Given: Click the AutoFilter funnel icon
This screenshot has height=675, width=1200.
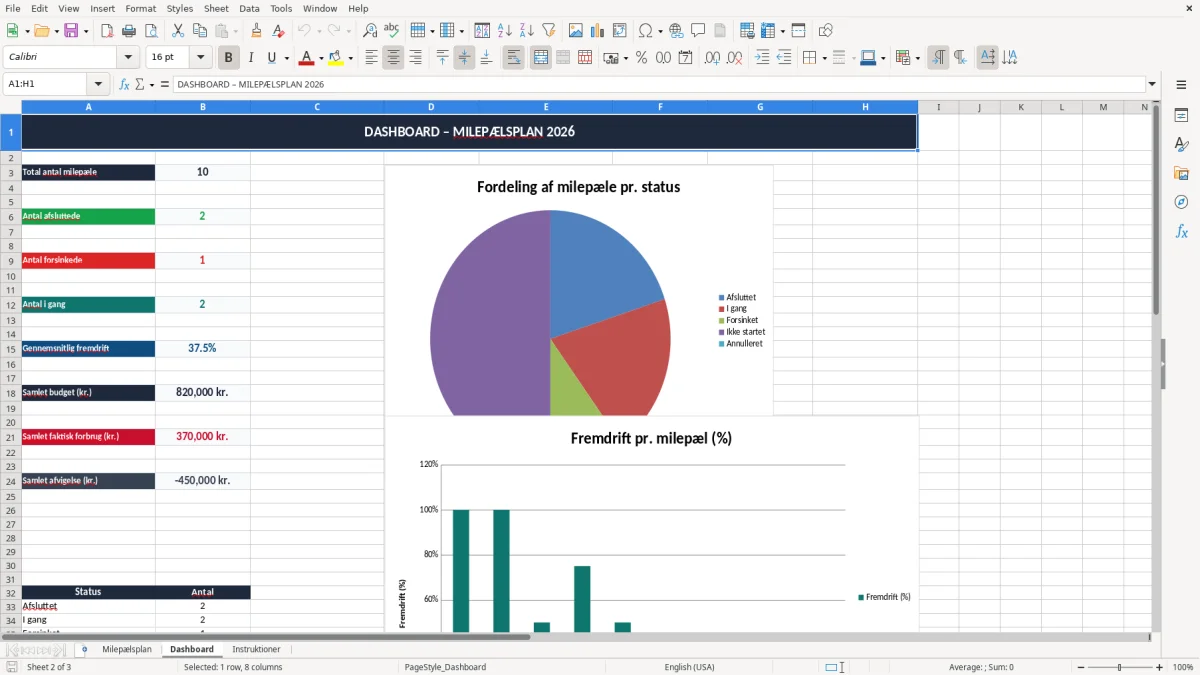Looking at the screenshot, I should [548, 31].
